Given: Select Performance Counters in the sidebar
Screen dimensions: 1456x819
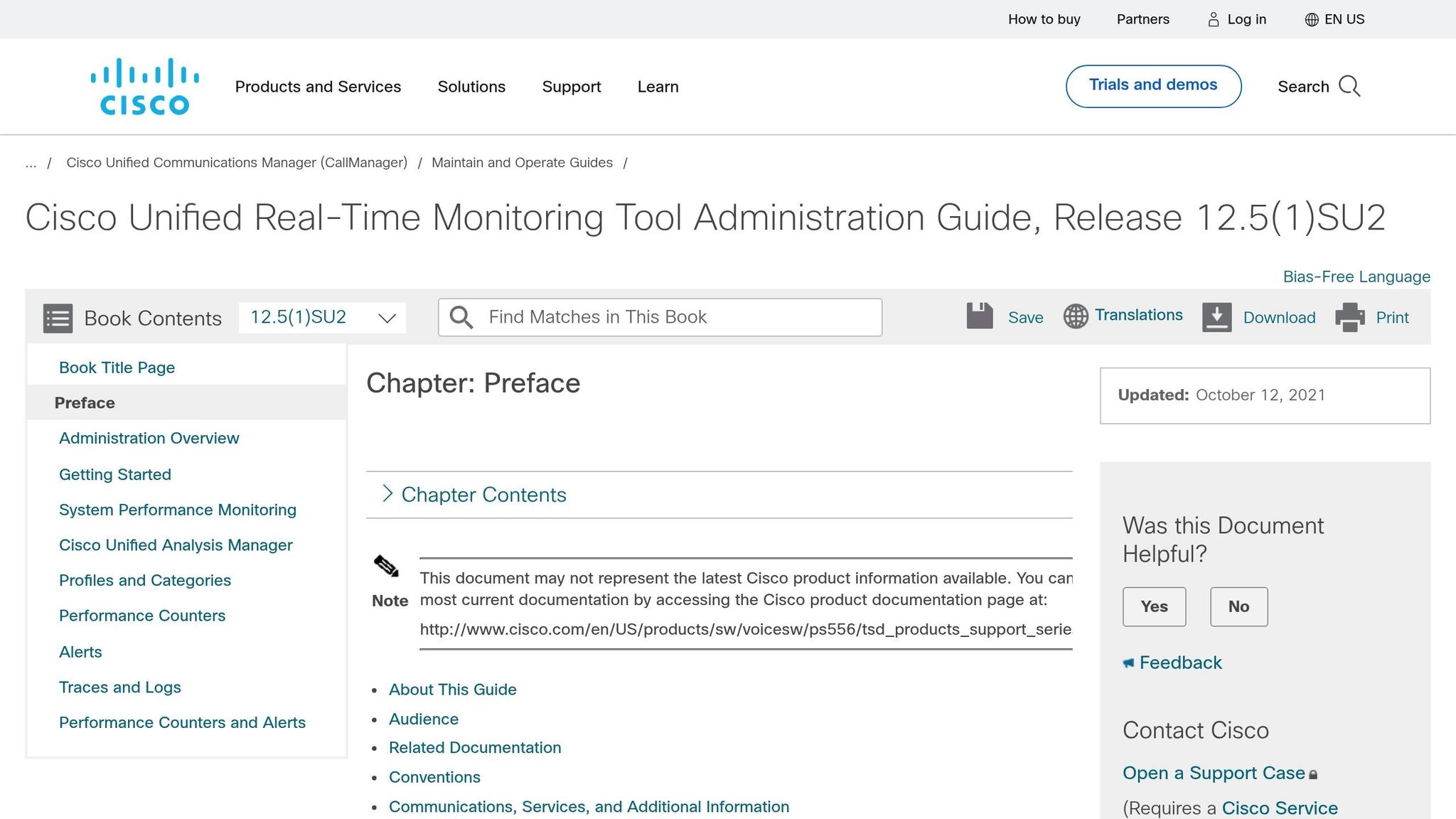Looking at the screenshot, I should [142, 615].
